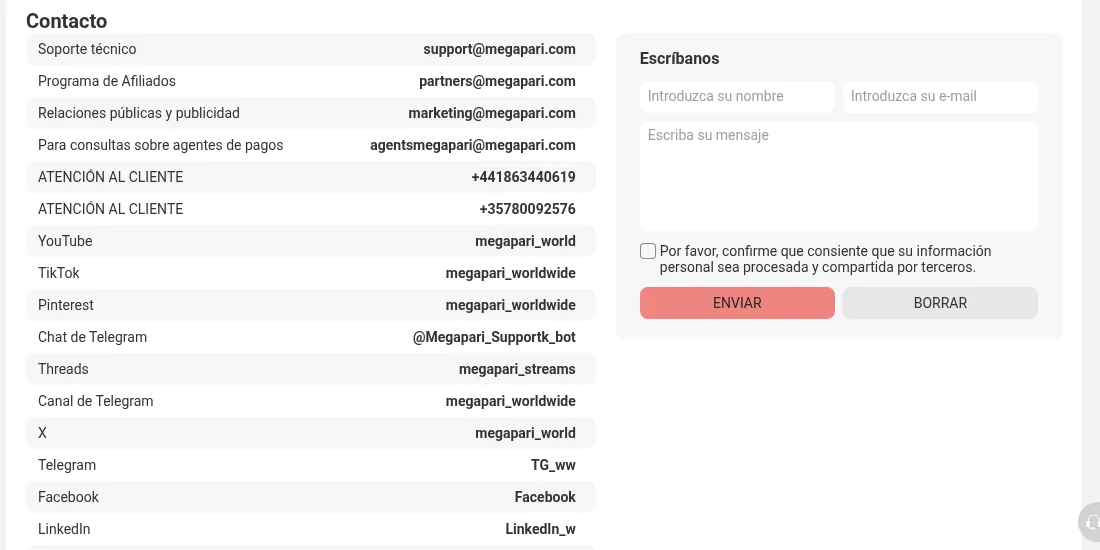This screenshot has width=1100, height=550.
Task: Open the YouTube megapari_world link
Action: [525, 241]
